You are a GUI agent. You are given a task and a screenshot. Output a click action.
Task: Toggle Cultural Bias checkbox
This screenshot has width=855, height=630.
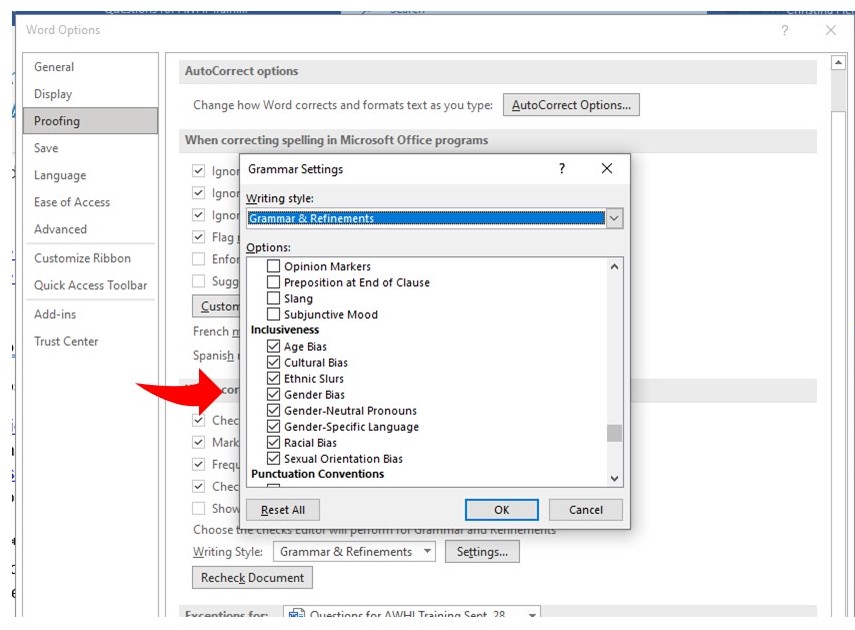click(273, 362)
